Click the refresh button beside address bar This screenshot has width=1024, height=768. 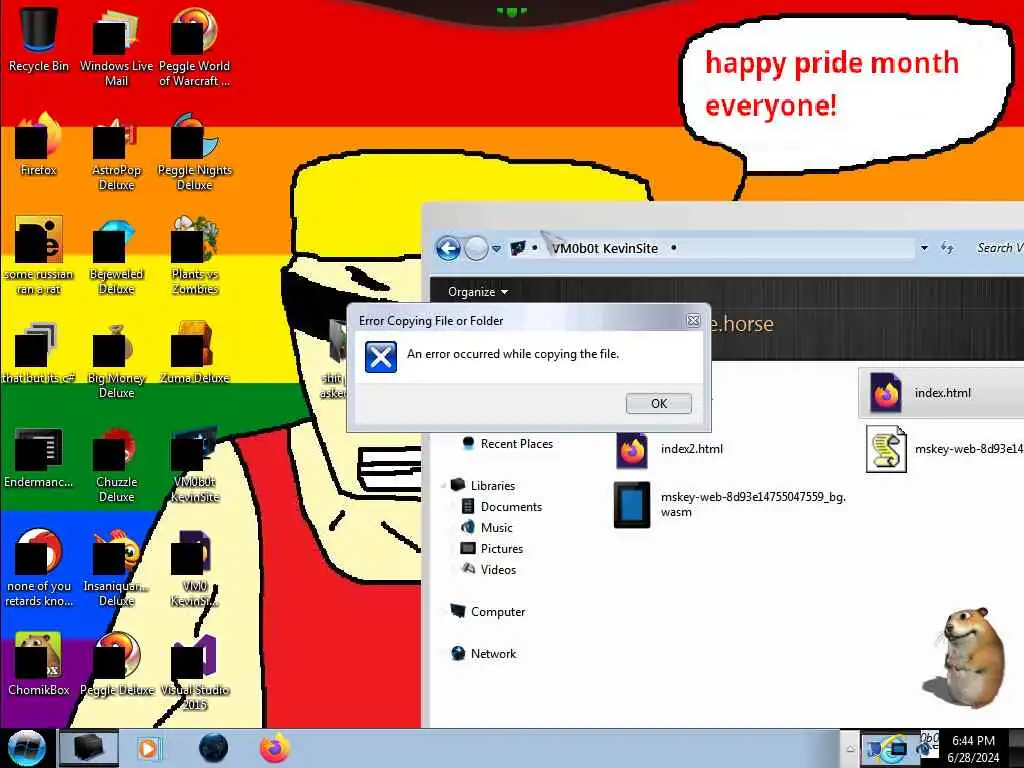point(948,248)
